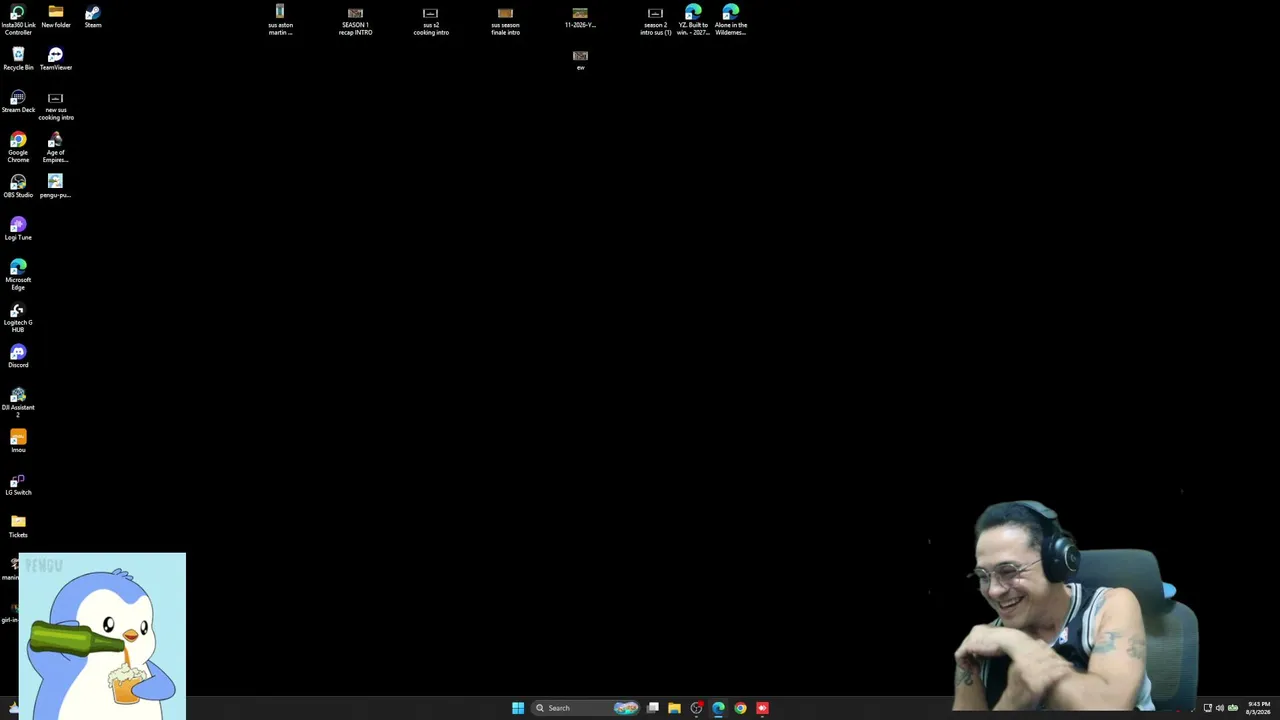Open the 'Alone in the Wilderness' Edge shortcut
The image size is (1280, 720).
click(x=731, y=20)
